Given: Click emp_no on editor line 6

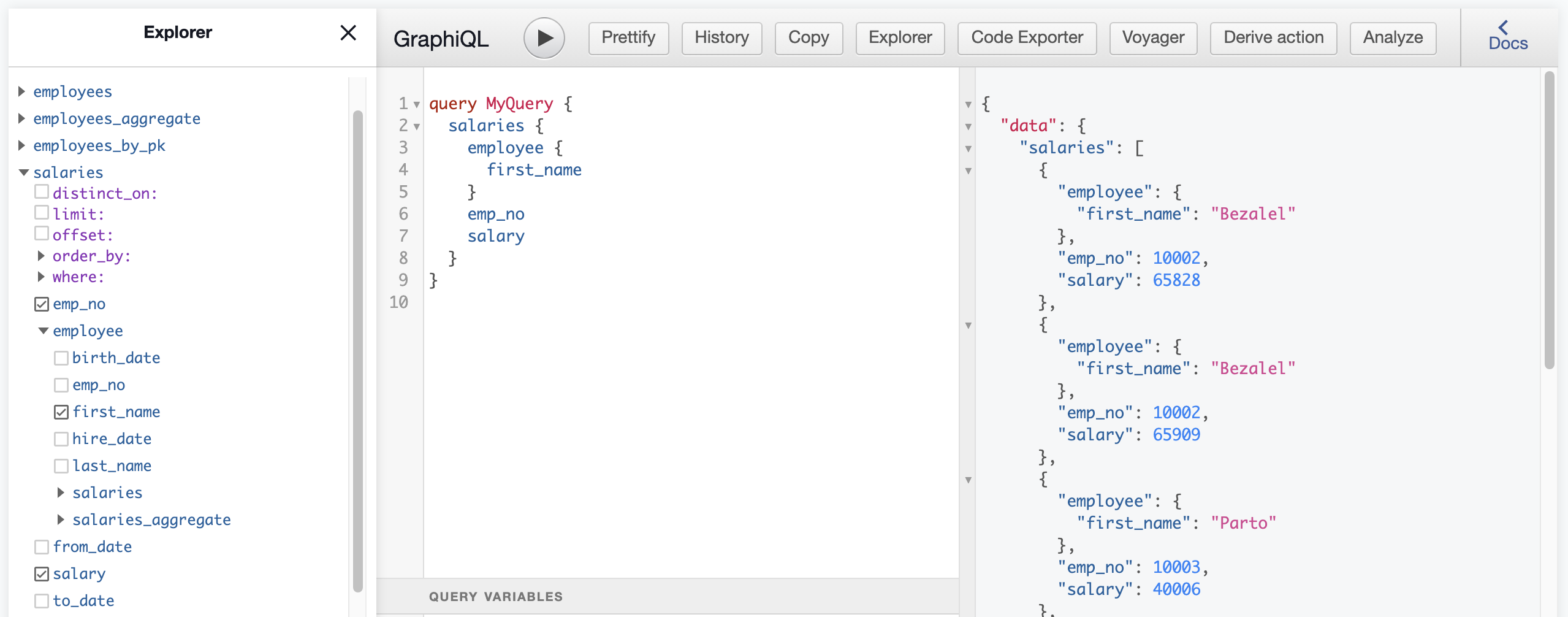Looking at the screenshot, I should [496, 214].
